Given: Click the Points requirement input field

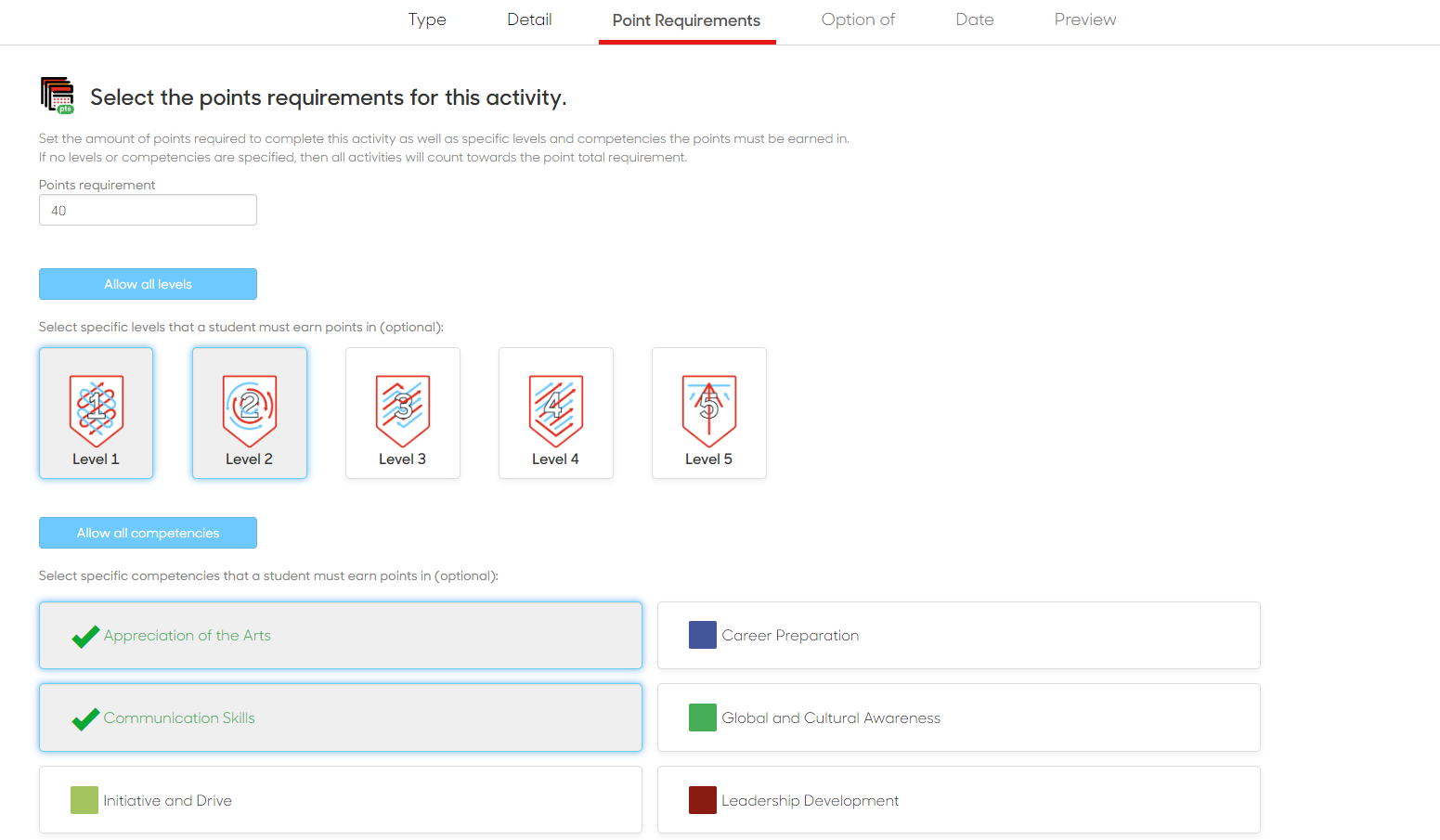Looking at the screenshot, I should [148, 211].
